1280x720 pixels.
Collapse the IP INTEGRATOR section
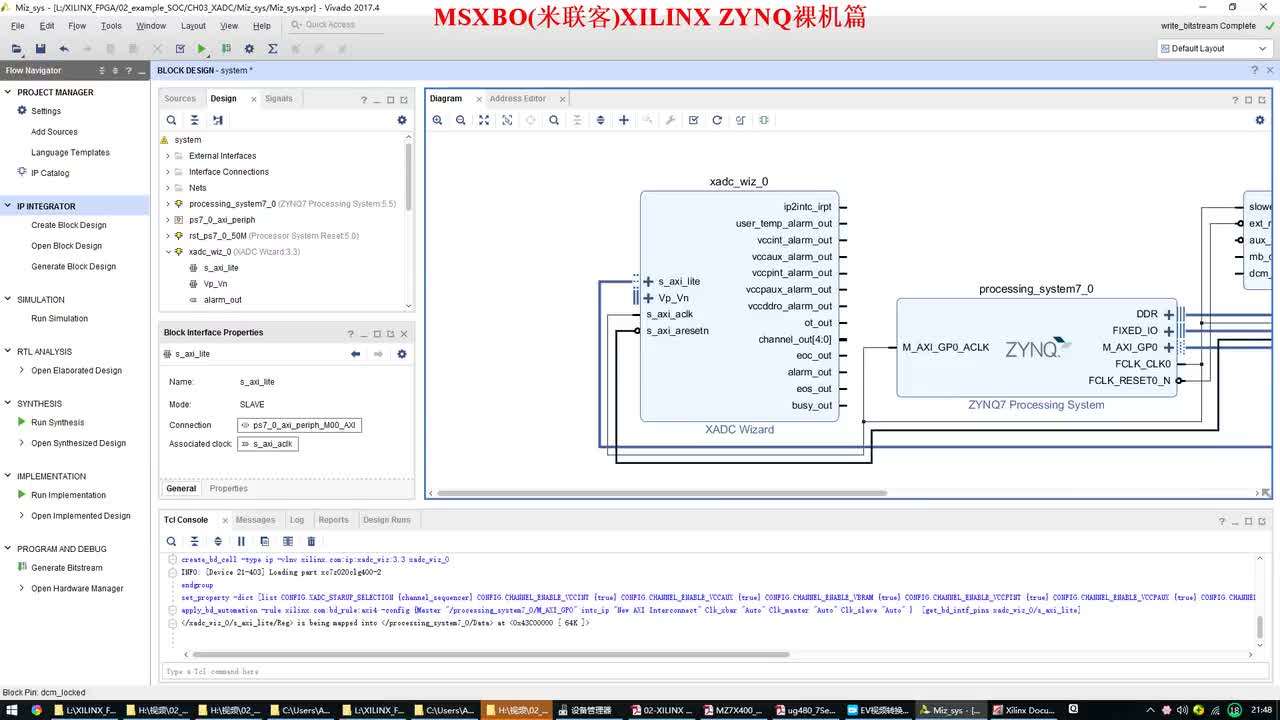[8, 206]
